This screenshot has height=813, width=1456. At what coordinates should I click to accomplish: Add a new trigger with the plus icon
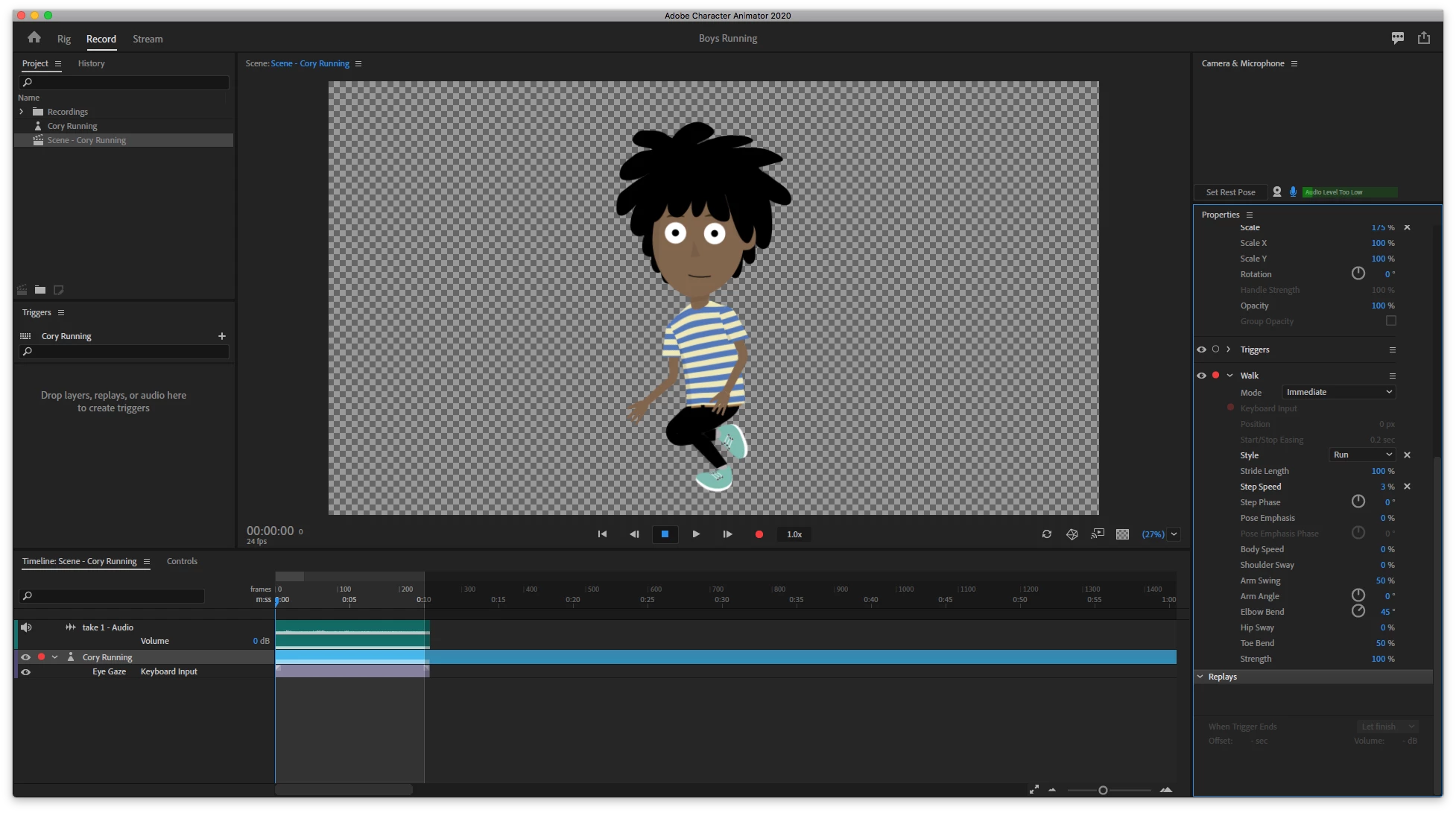pos(221,336)
